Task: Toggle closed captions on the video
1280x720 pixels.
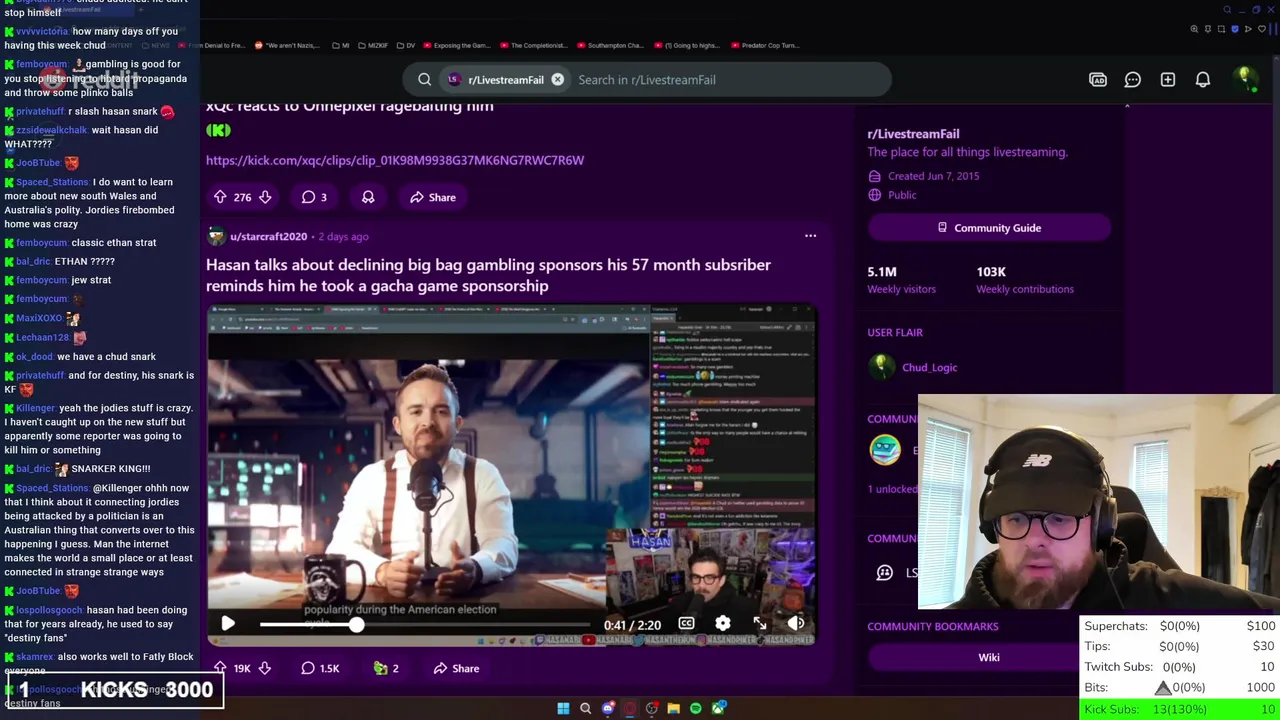Action: coord(686,623)
